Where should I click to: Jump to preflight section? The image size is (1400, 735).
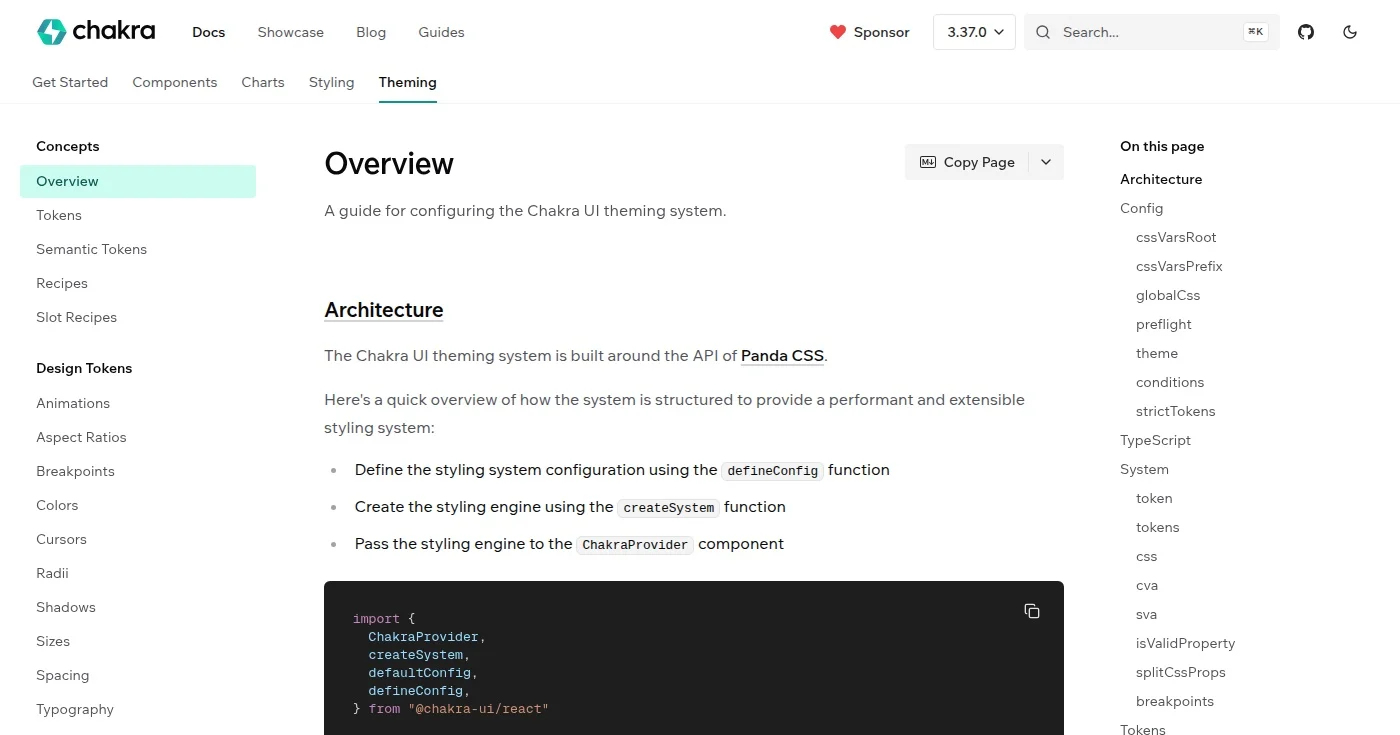coord(1164,324)
